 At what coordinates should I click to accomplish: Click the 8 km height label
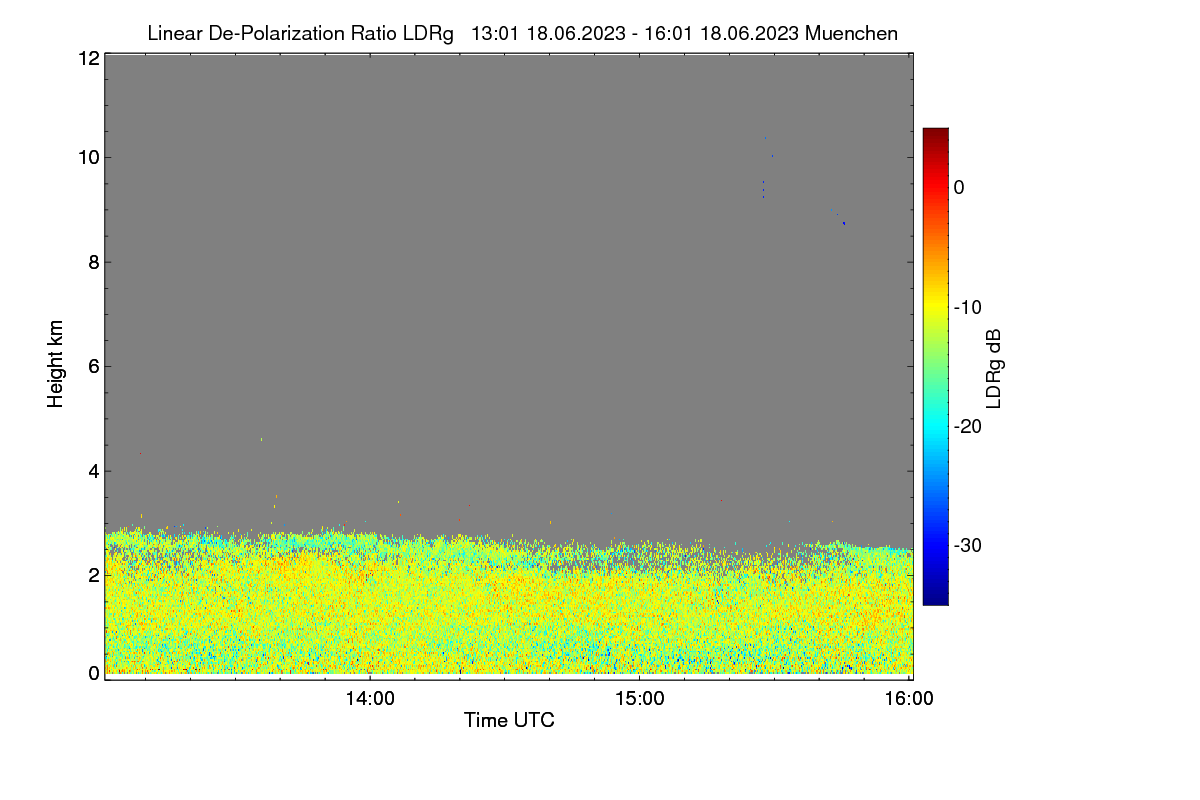(94, 262)
